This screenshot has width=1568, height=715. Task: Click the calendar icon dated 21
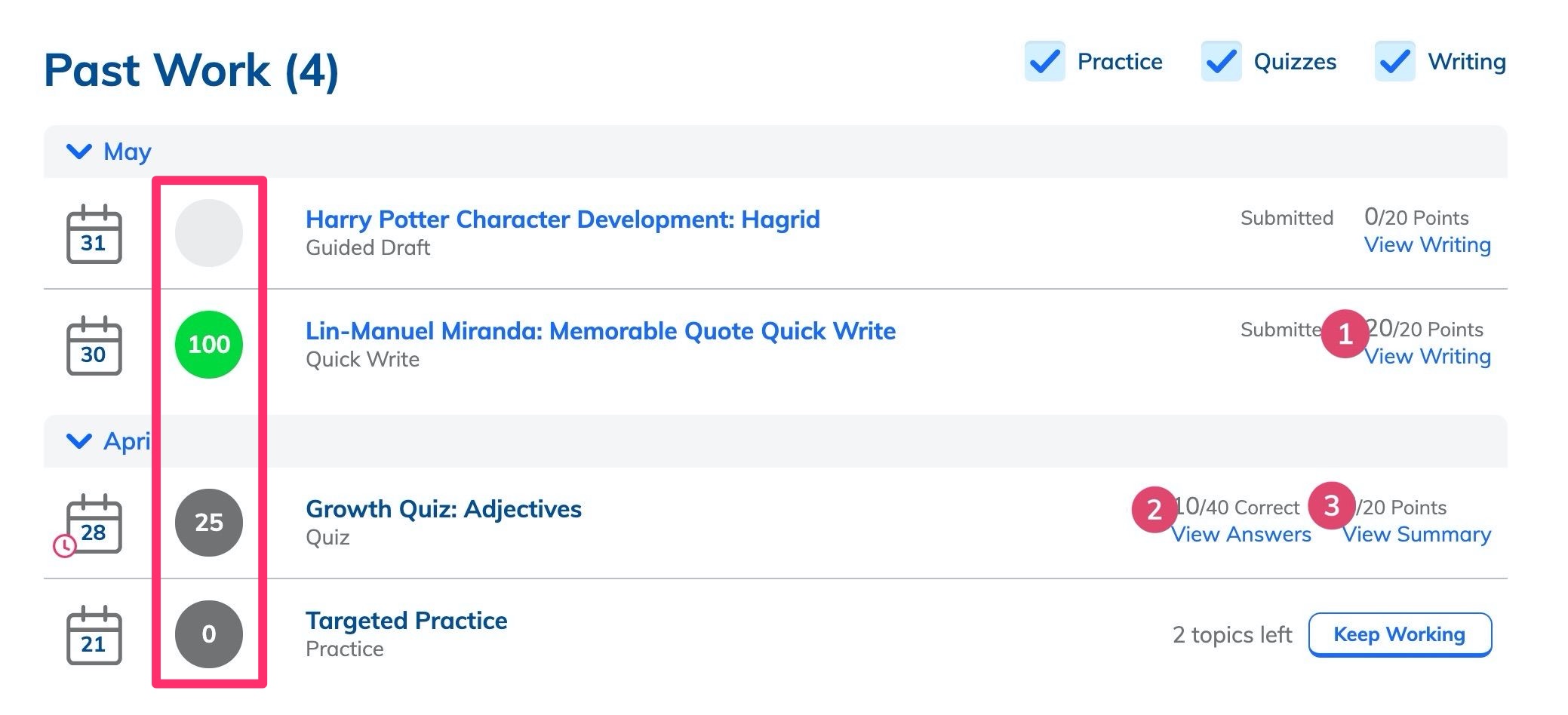pyautogui.click(x=94, y=635)
